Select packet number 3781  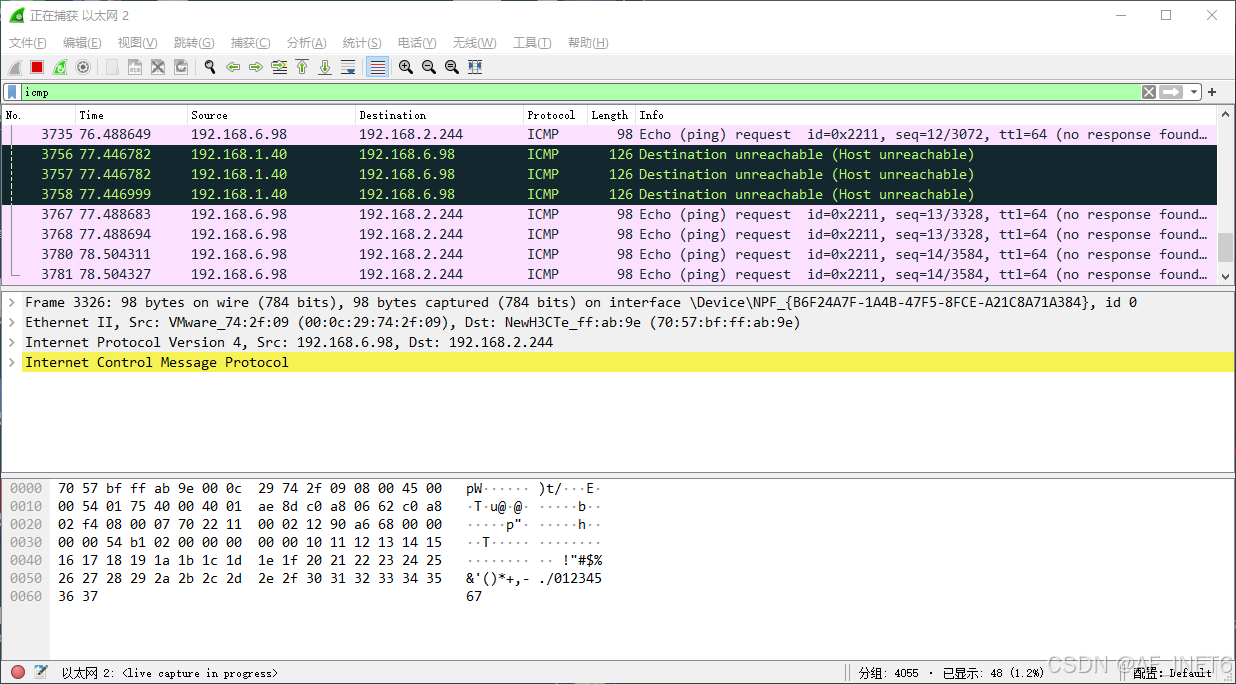coord(609,274)
